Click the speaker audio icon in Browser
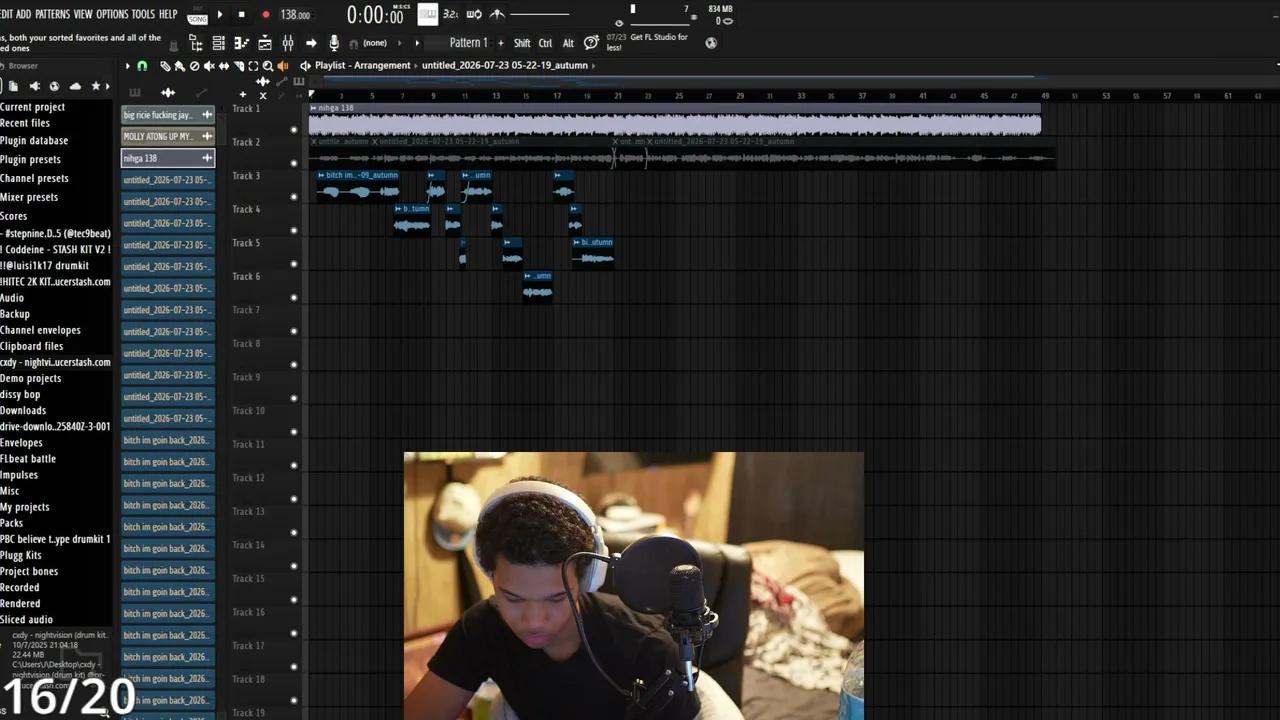Image resolution: width=1280 pixels, height=720 pixels. click(34, 86)
